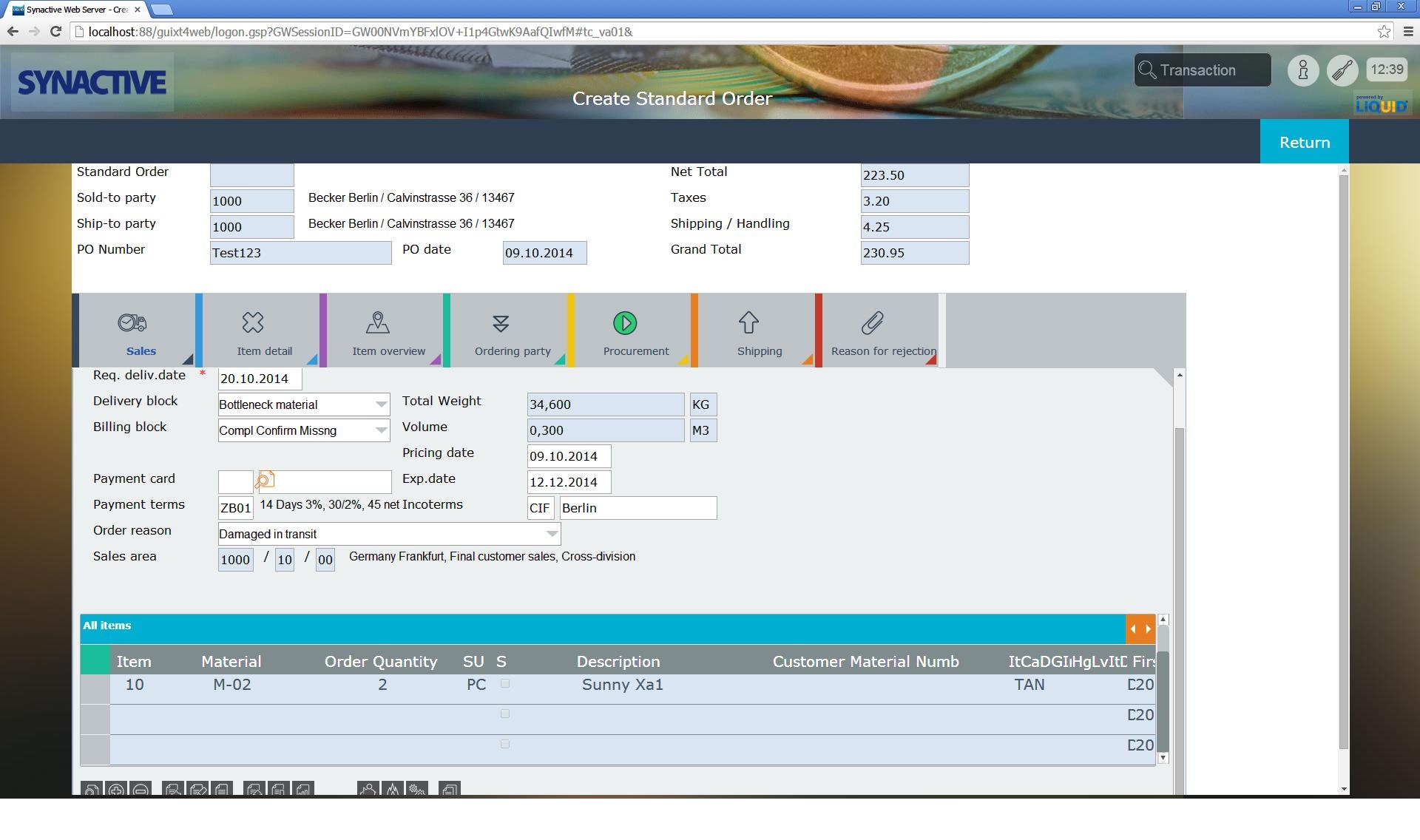Navigate to the Shipping tab
Viewport: 1420px width, 840px height.
[x=758, y=333]
